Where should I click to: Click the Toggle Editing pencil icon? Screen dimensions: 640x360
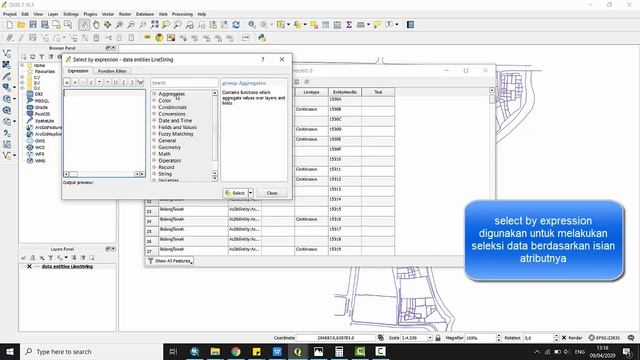(x=21, y=38)
